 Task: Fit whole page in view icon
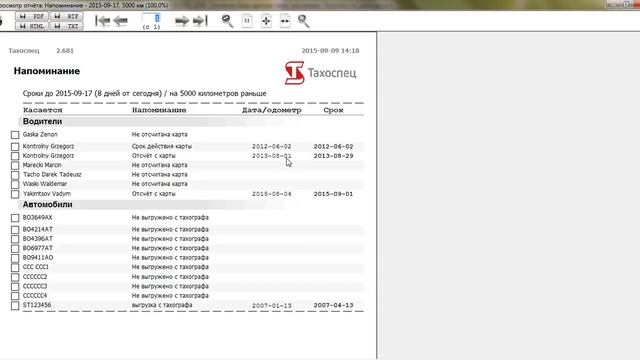(266, 21)
